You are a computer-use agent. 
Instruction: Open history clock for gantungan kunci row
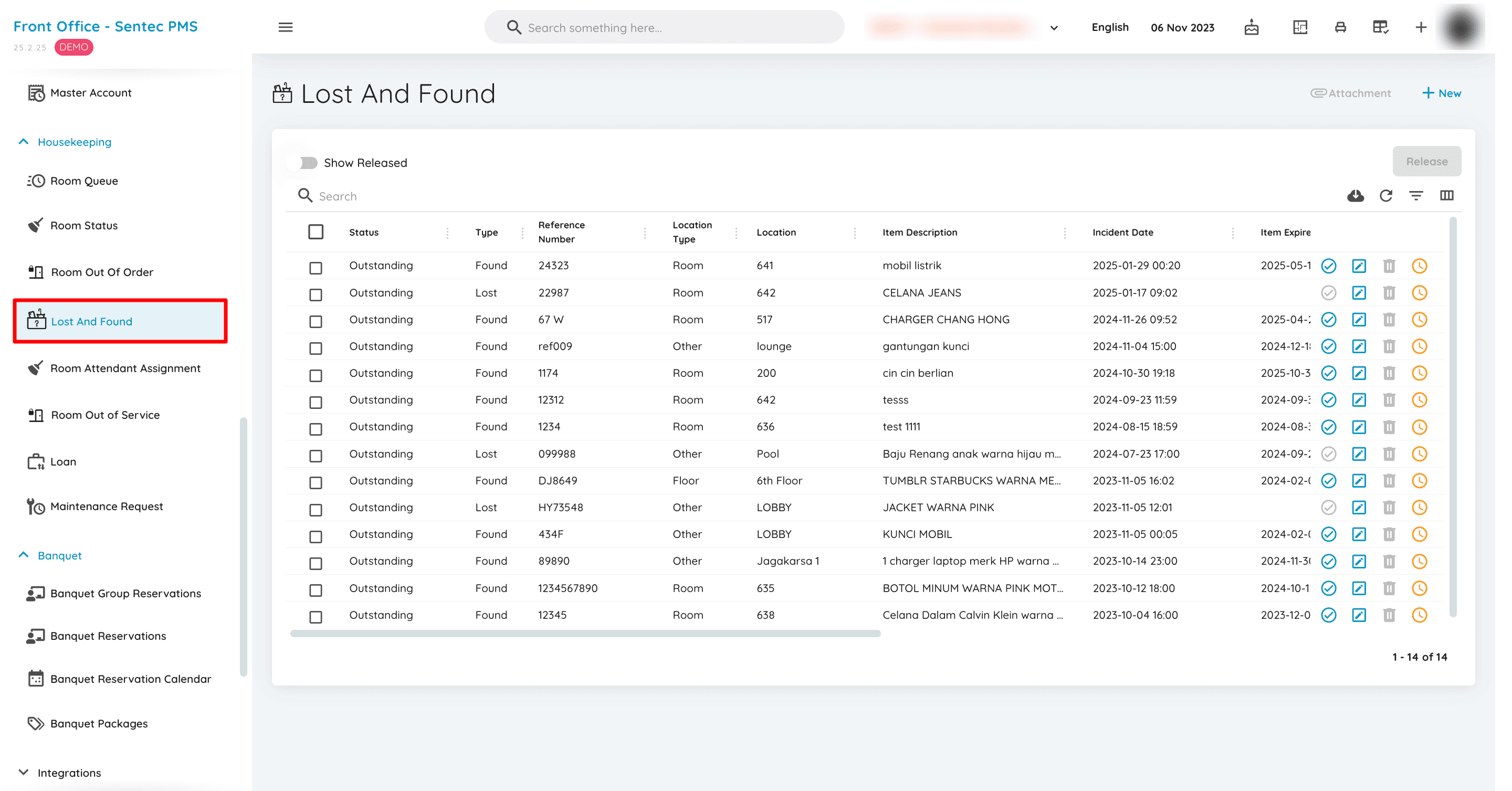point(1419,346)
